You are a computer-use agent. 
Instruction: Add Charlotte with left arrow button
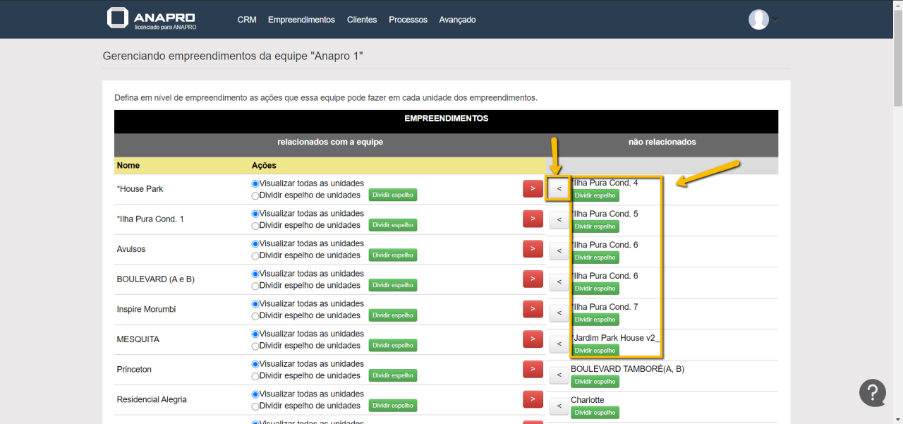coord(559,406)
